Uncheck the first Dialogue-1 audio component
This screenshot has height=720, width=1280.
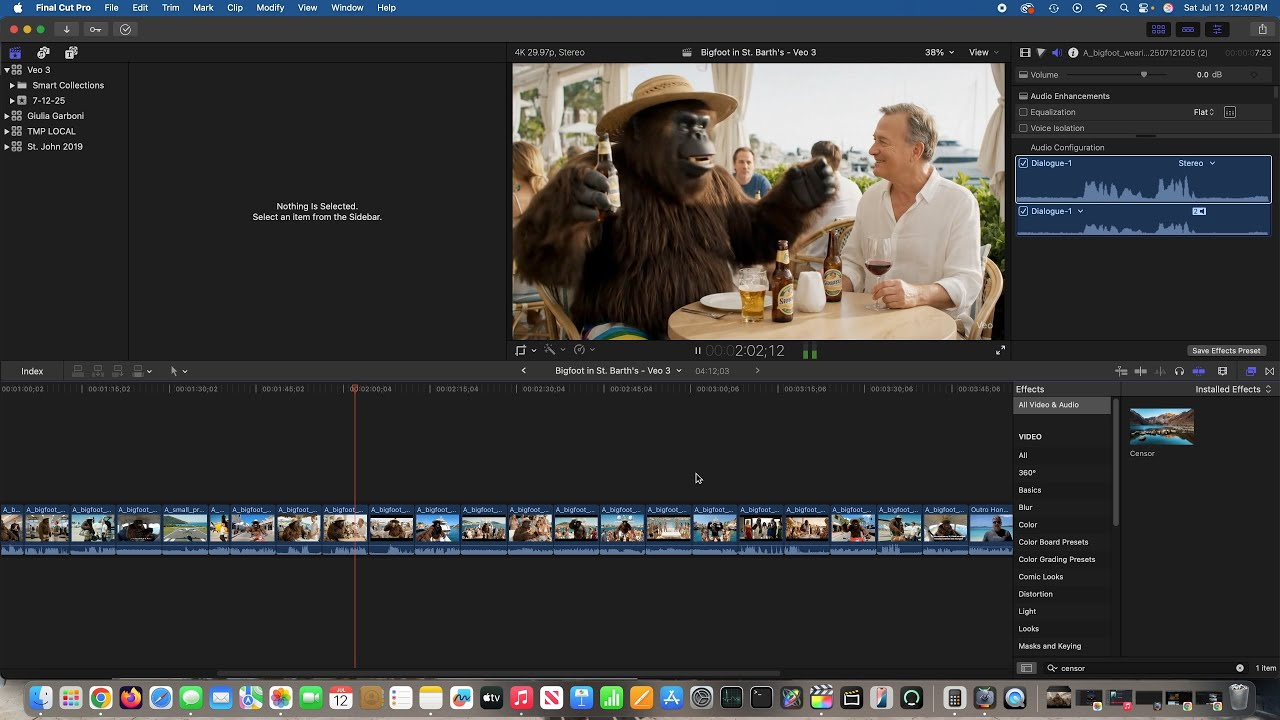[1023, 163]
